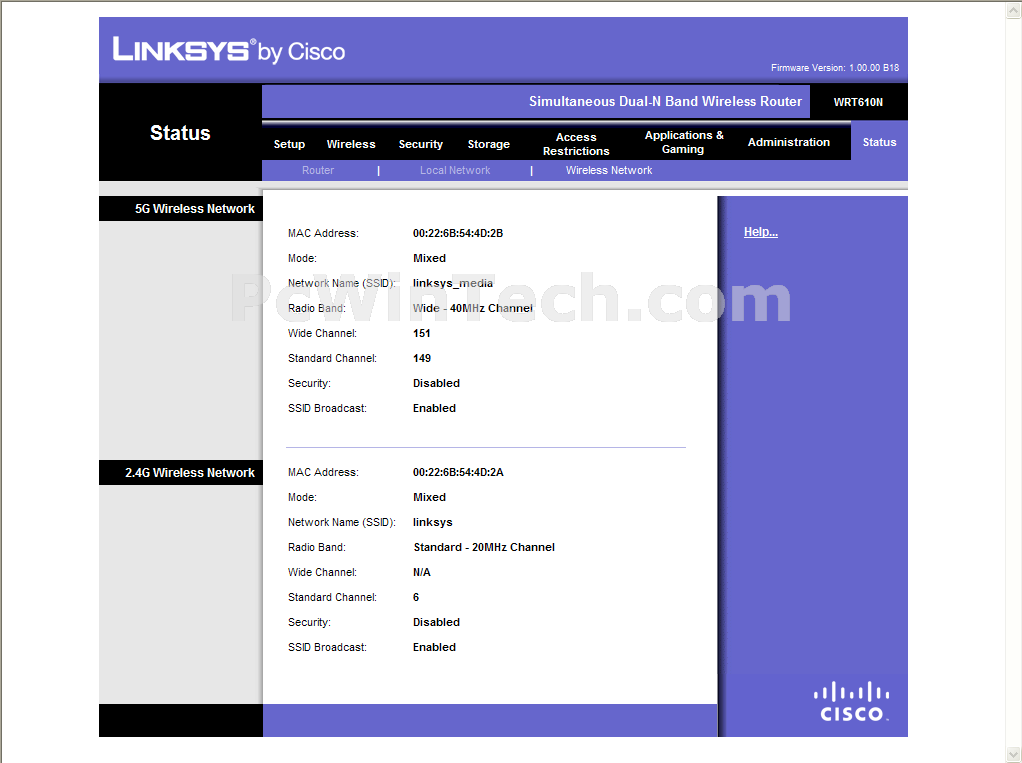Switch to the Security tab
The image size is (1022, 763).
420,144
